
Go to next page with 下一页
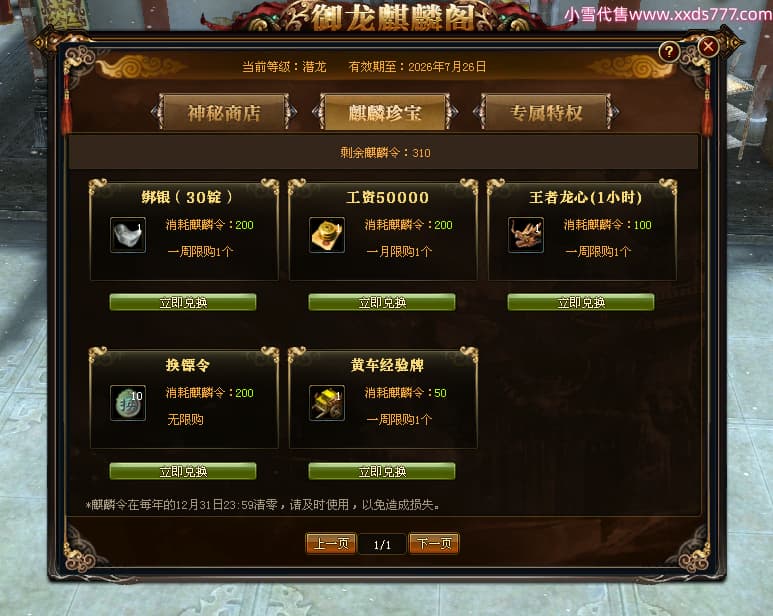[x=434, y=544]
